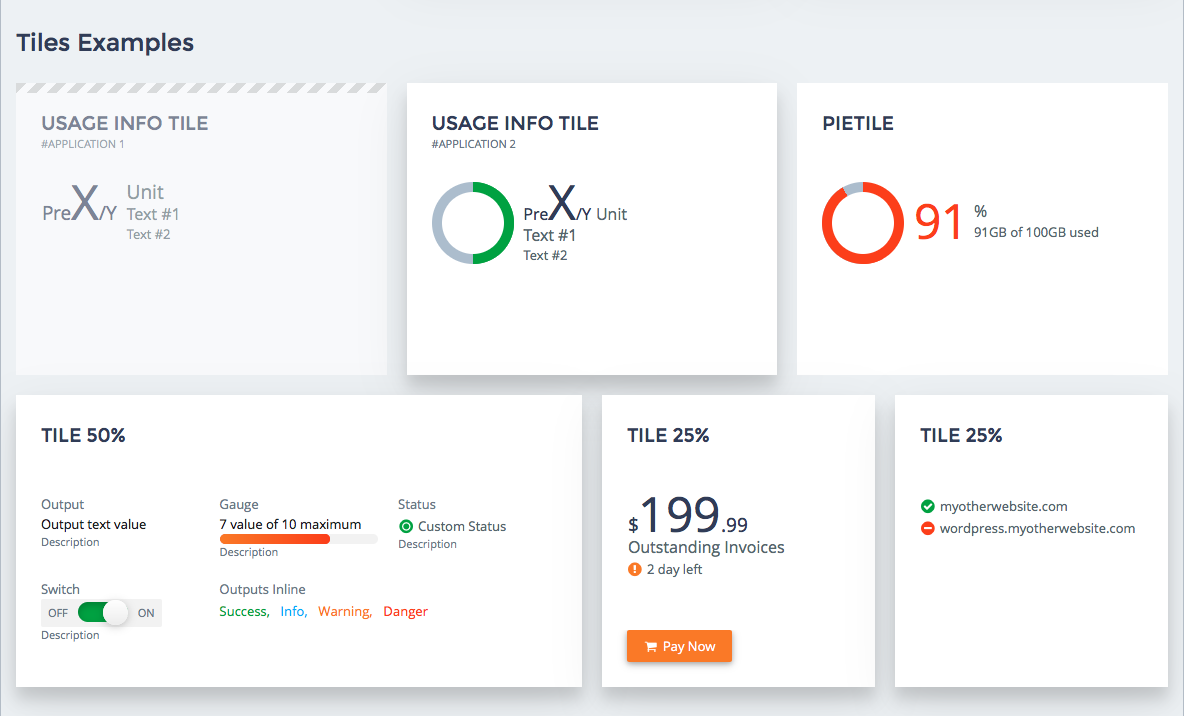Click the Info inline output text
Viewport: 1184px width, 716px height.
click(293, 611)
